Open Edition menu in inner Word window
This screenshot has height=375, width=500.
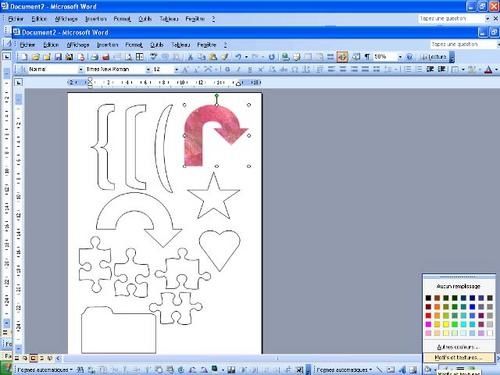51,45
